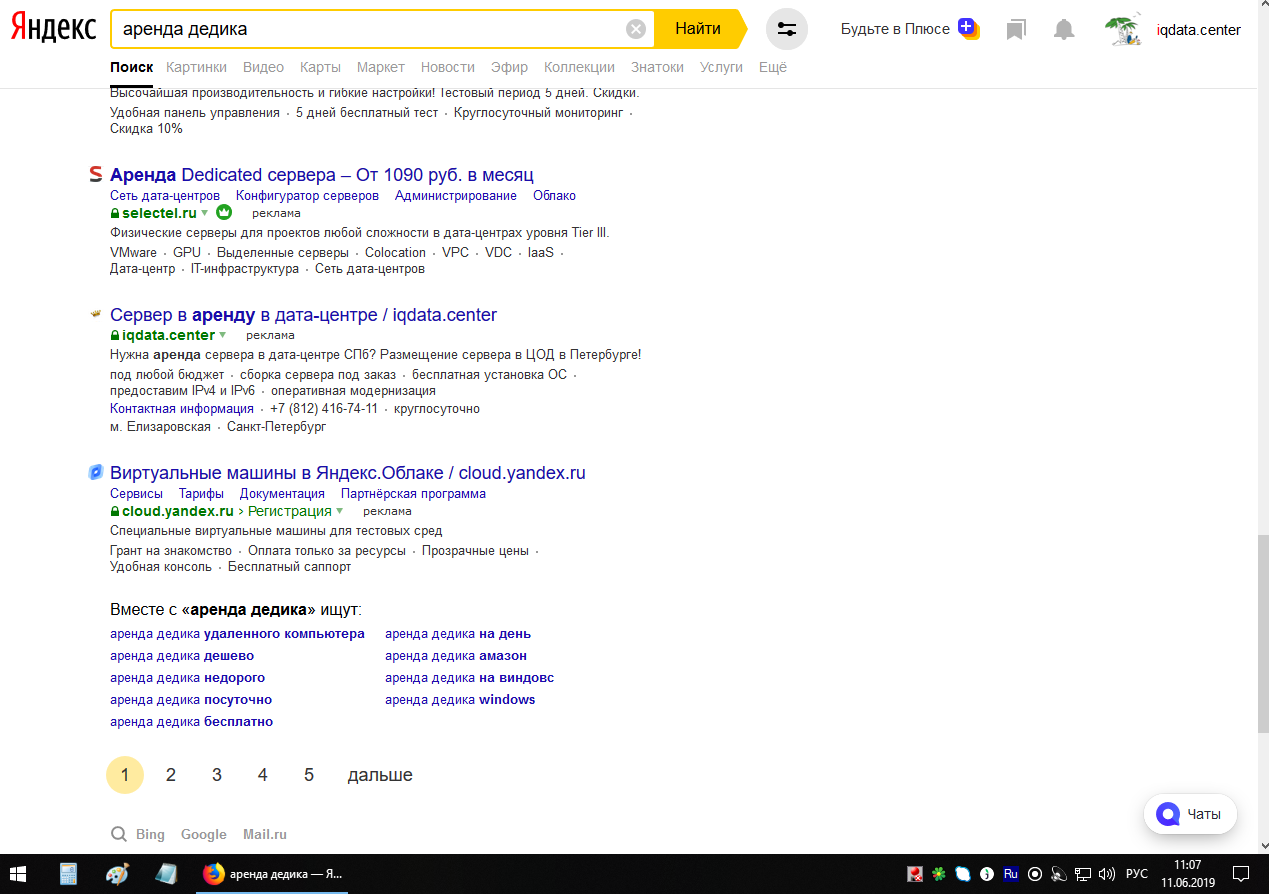
Task: Open Аренда Dedicated сервера result title
Action: pyautogui.click(x=322, y=175)
